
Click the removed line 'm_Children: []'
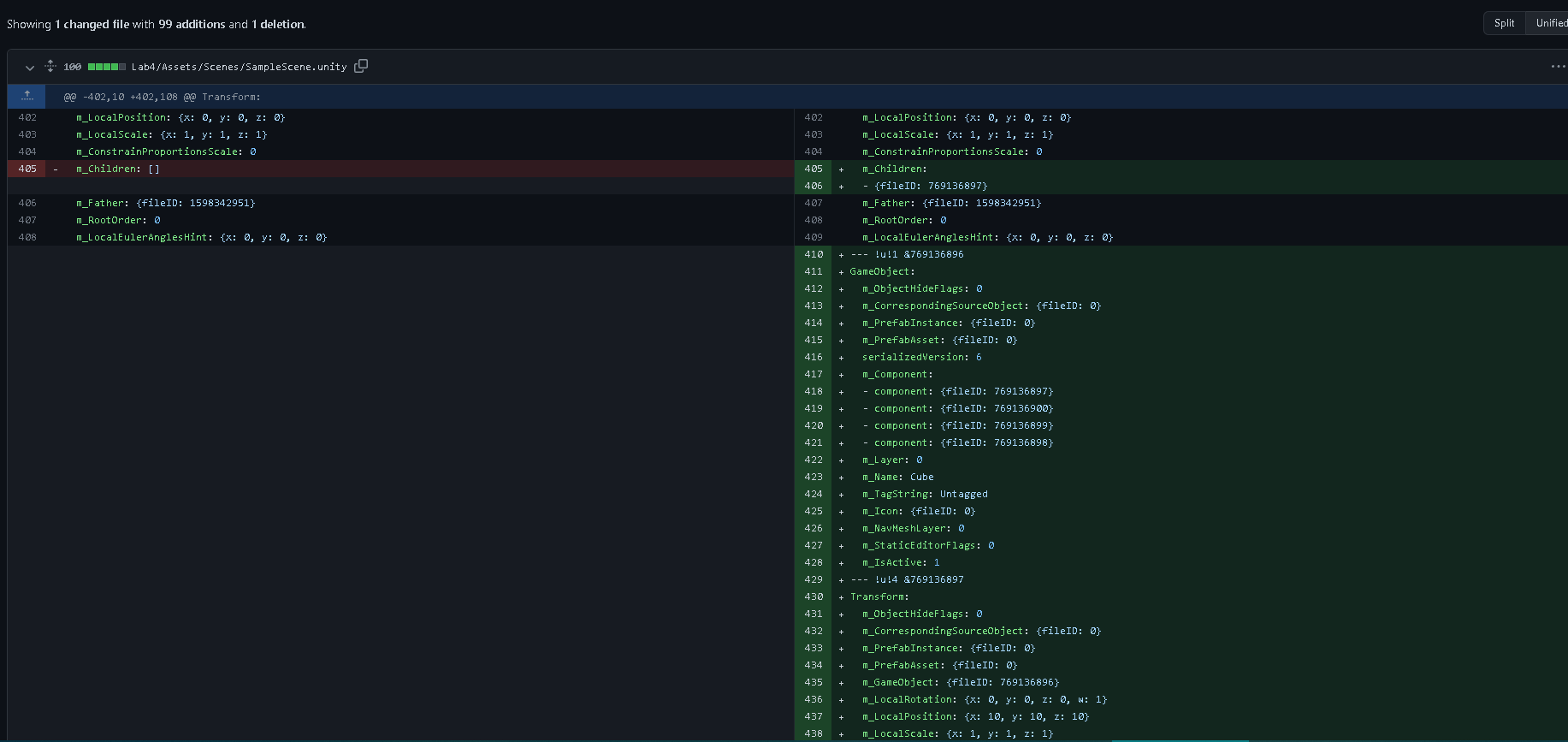point(118,169)
